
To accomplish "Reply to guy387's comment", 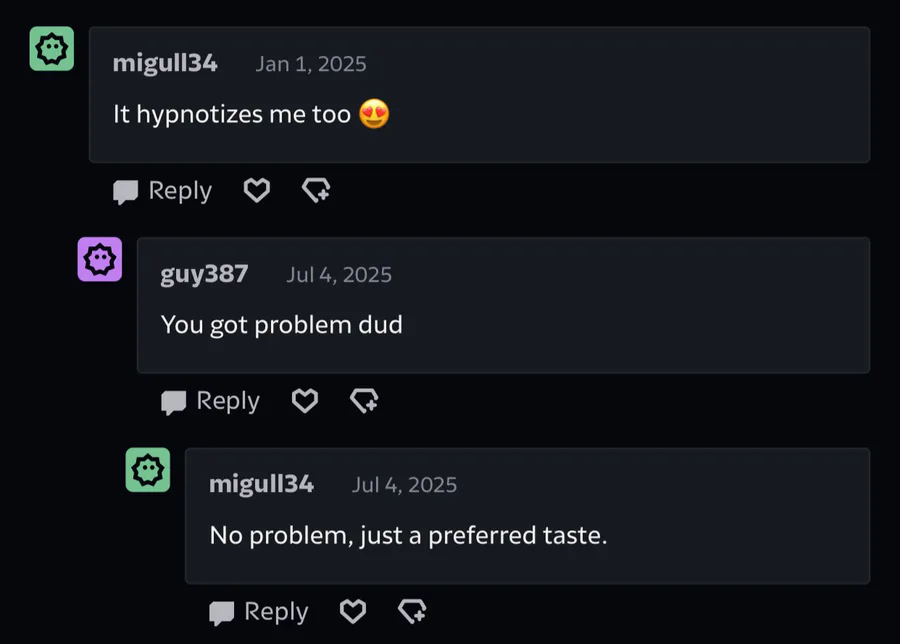I will (x=211, y=402).
